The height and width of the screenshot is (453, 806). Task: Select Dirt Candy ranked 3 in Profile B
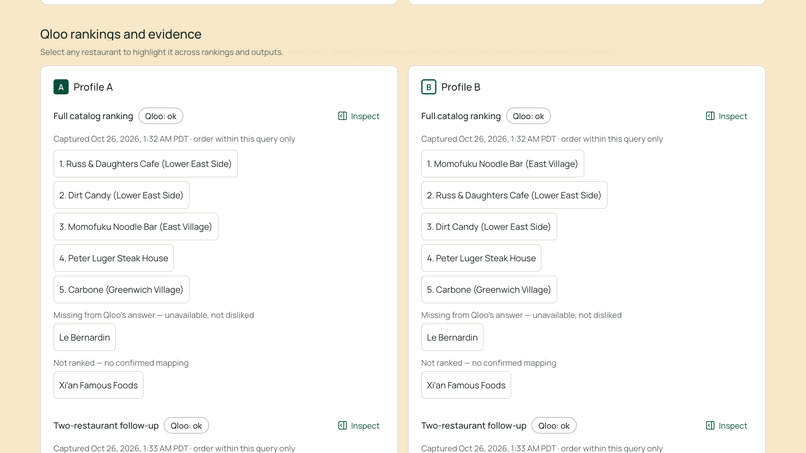click(x=489, y=227)
